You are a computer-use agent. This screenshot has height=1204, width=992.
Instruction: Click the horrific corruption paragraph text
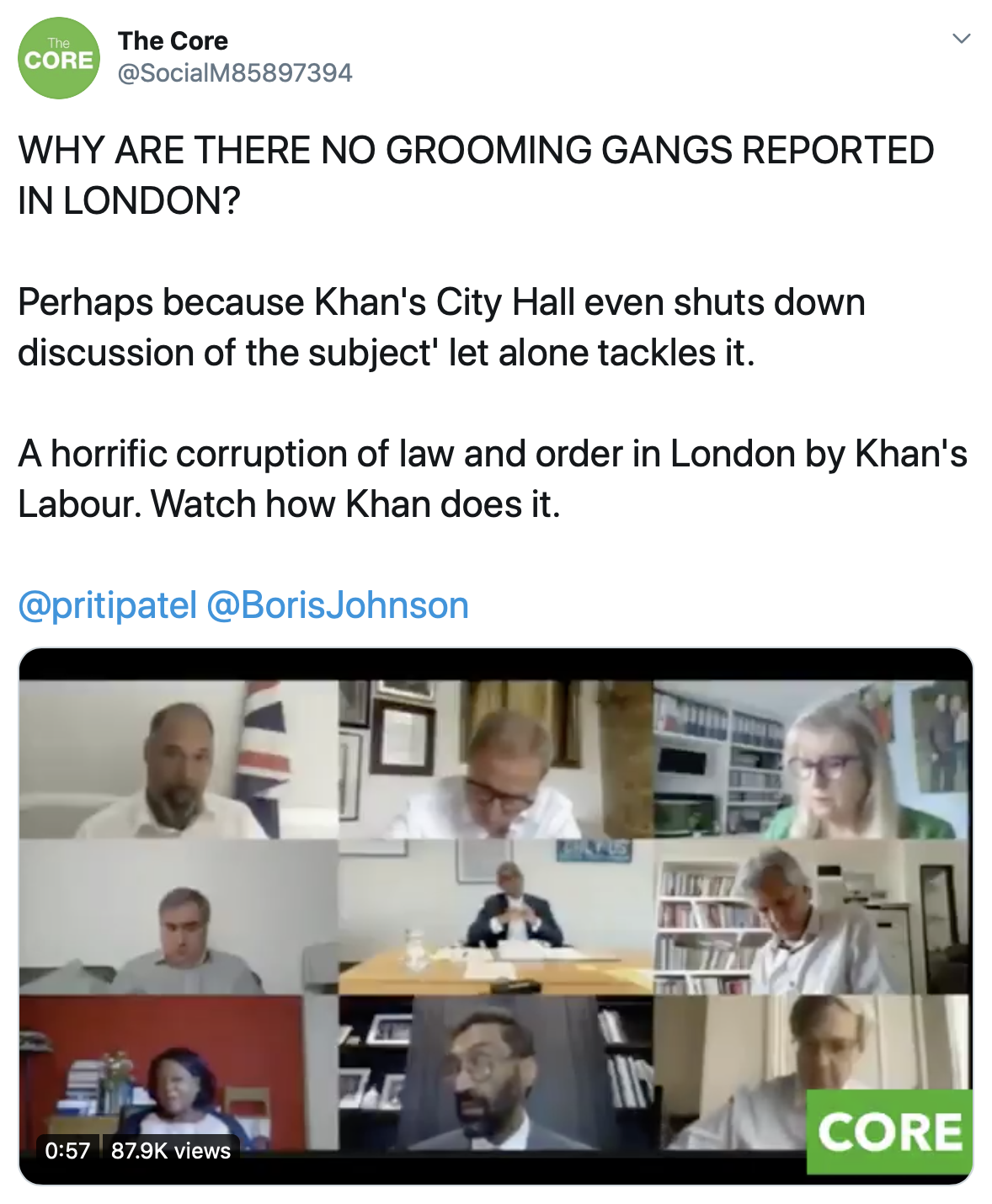pos(493,479)
